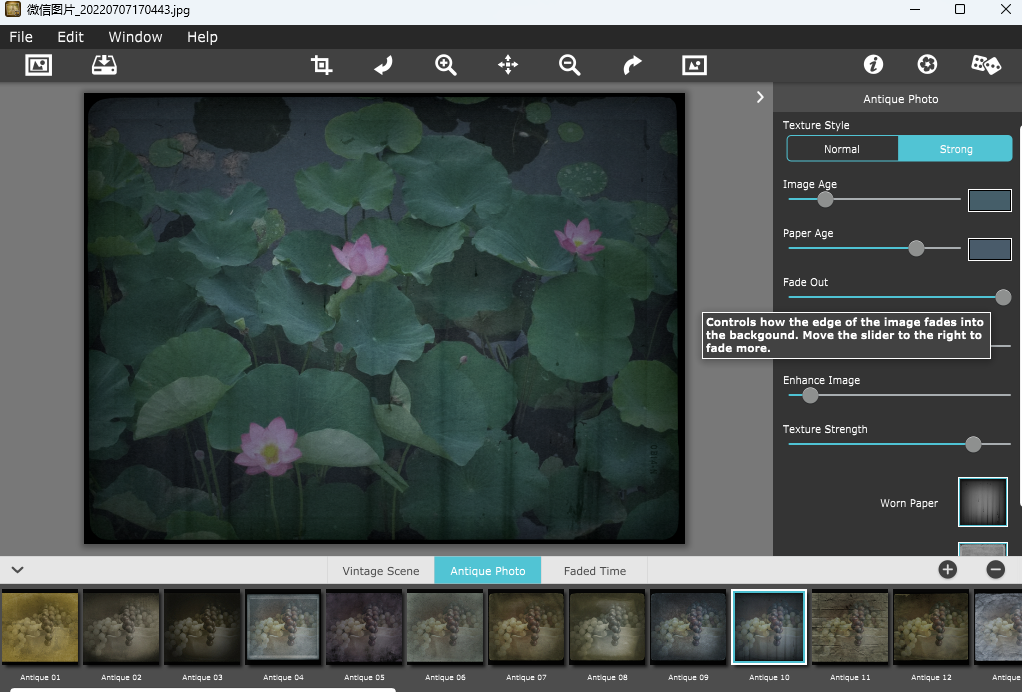Select the Crop tool
The height and width of the screenshot is (692, 1022).
tap(321, 65)
